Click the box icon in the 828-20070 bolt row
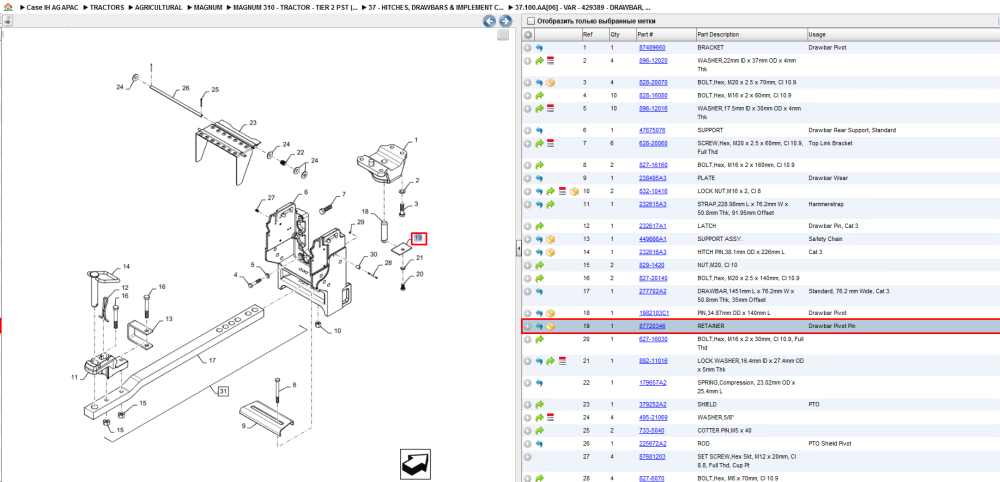The width and height of the screenshot is (1000, 482). click(x=550, y=83)
